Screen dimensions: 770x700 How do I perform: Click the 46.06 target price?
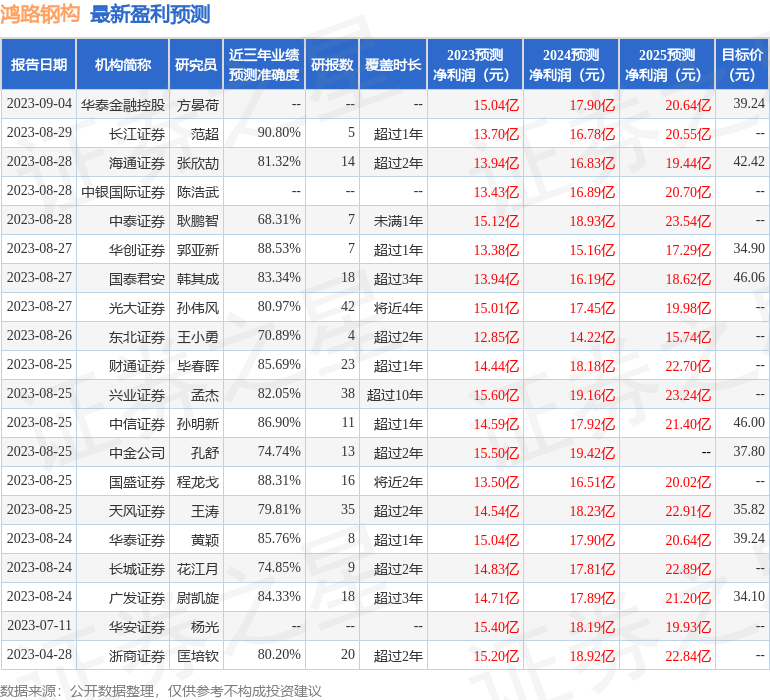(x=749, y=277)
